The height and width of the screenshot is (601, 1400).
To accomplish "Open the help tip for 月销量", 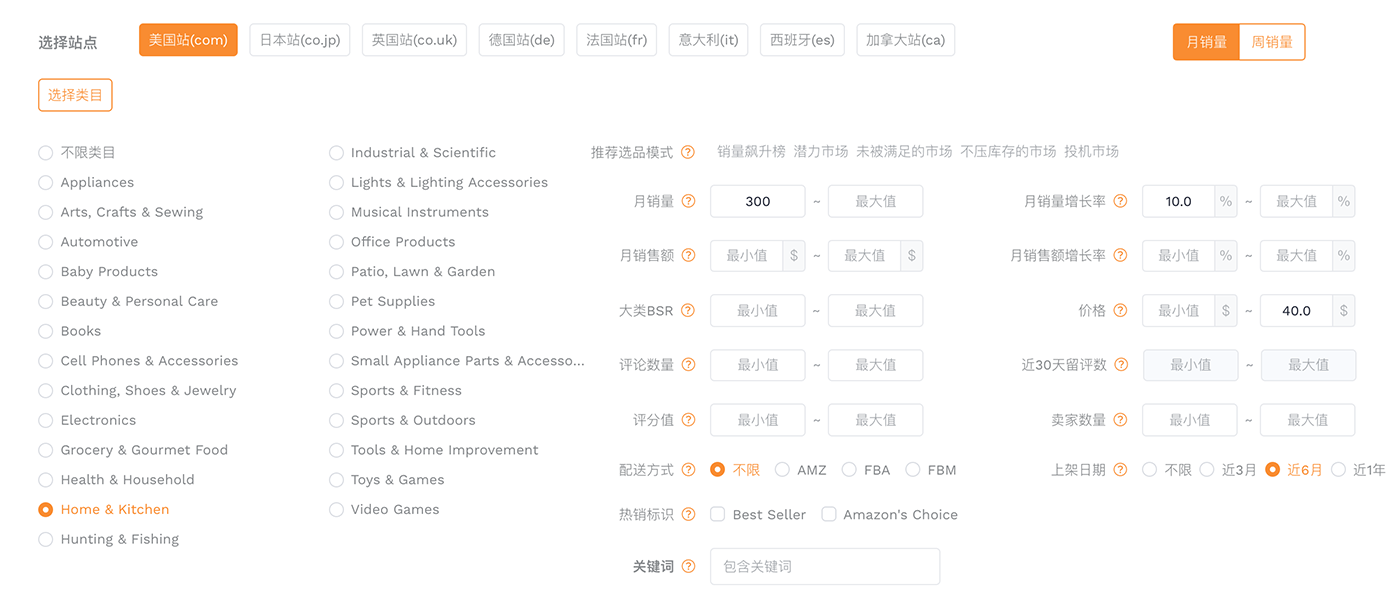I will tap(687, 200).
